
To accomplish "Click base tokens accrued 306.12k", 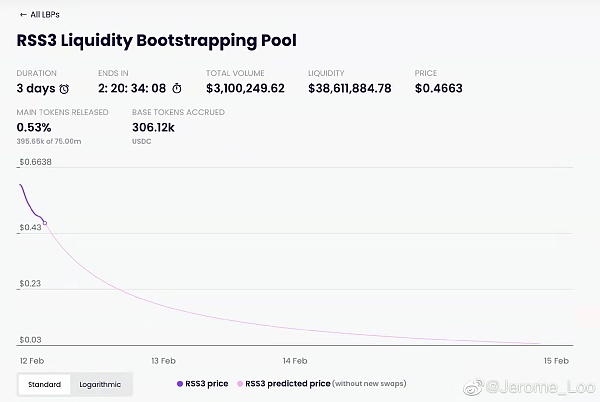I will tap(153, 127).
